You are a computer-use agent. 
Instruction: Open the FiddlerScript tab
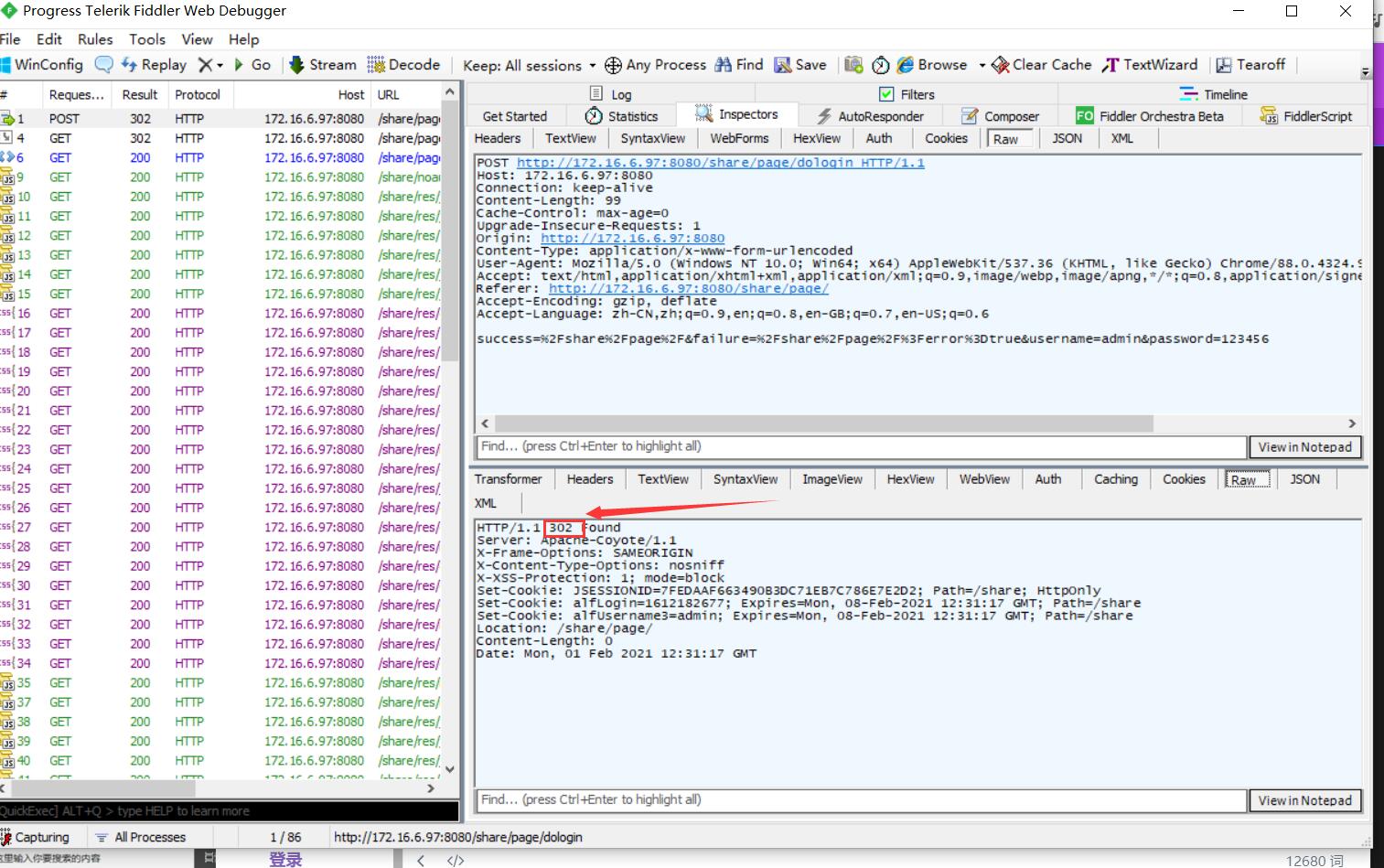tap(1305, 116)
